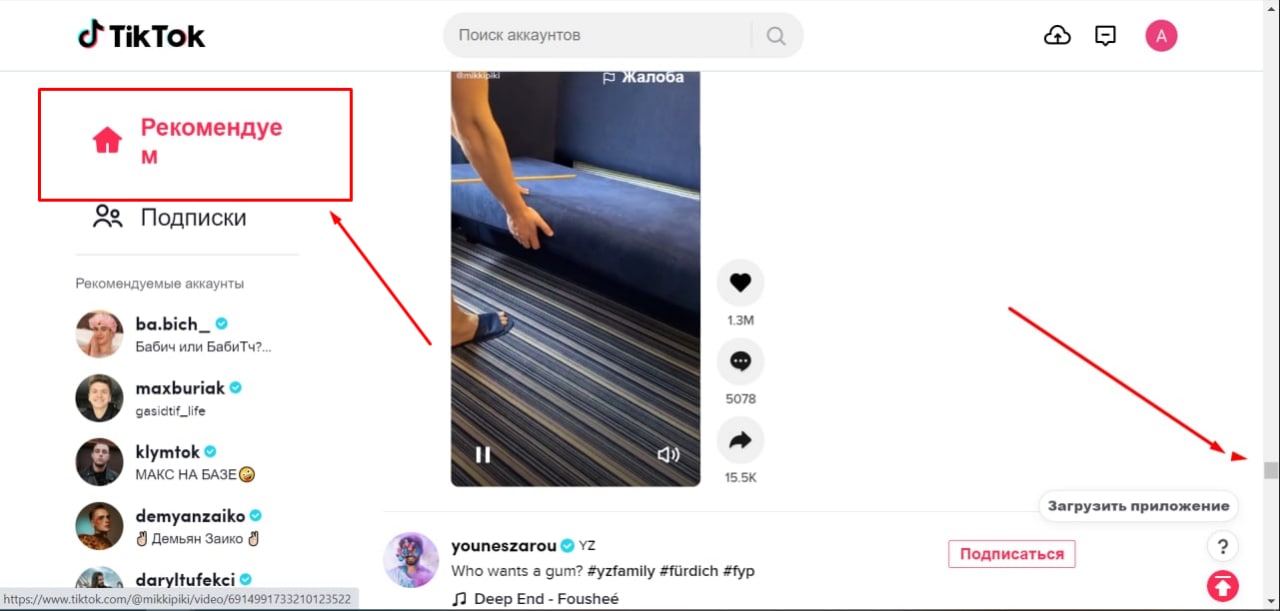Screen dimensions: 1280x611
Task: Open the profile avatar menu
Action: pyautogui.click(x=1161, y=36)
